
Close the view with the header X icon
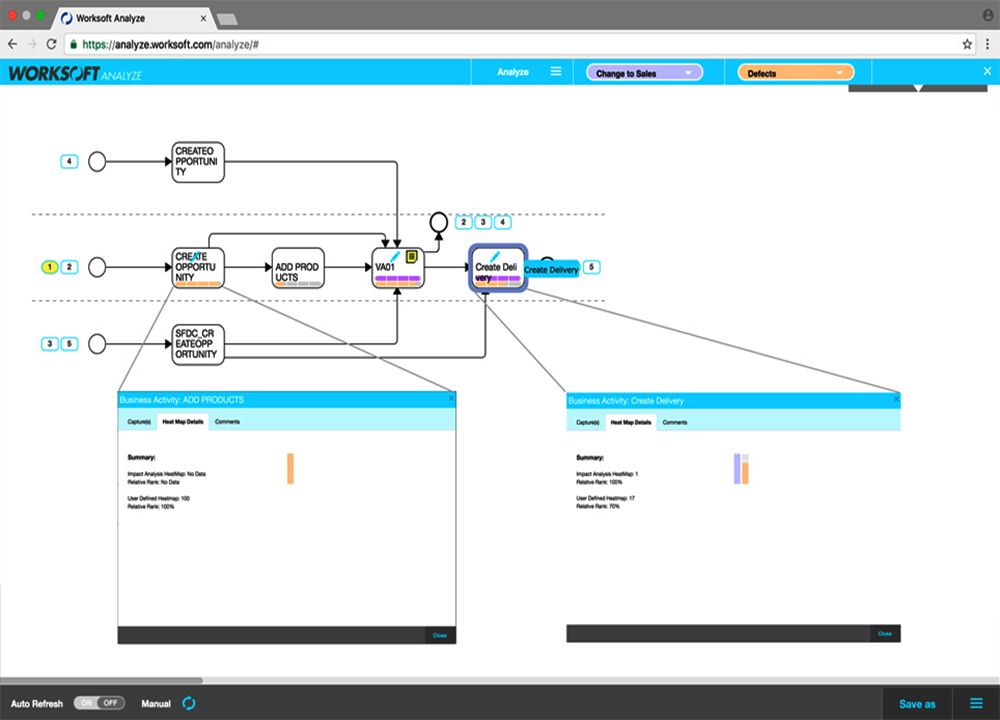[x=987, y=71]
